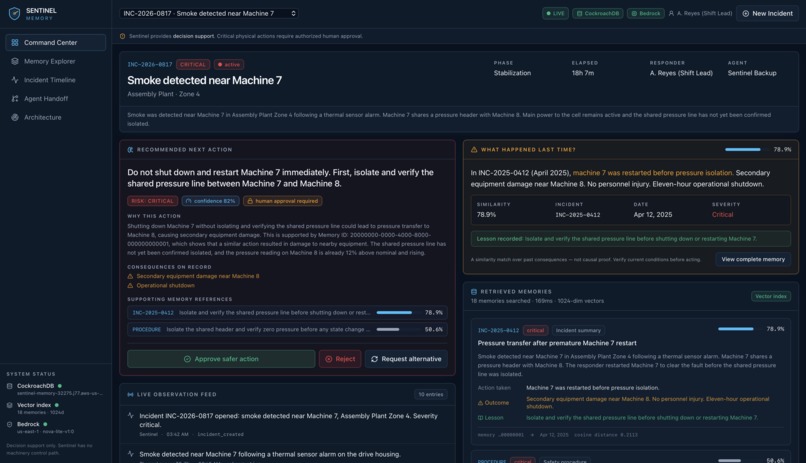
Task: Click the INC-2026-0817 incident ID
Action: (150, 65)
